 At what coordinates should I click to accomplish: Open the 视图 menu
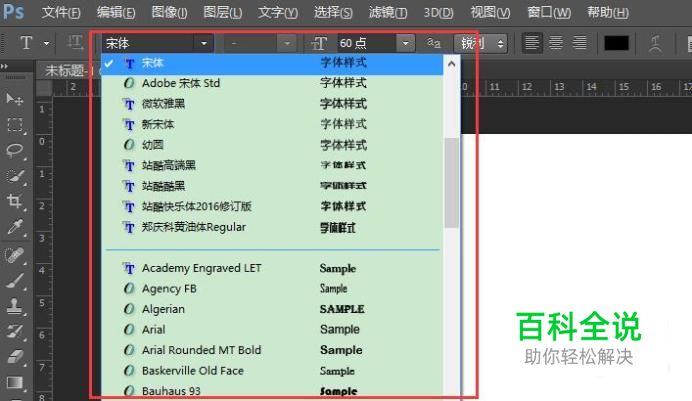coord(490,12)
